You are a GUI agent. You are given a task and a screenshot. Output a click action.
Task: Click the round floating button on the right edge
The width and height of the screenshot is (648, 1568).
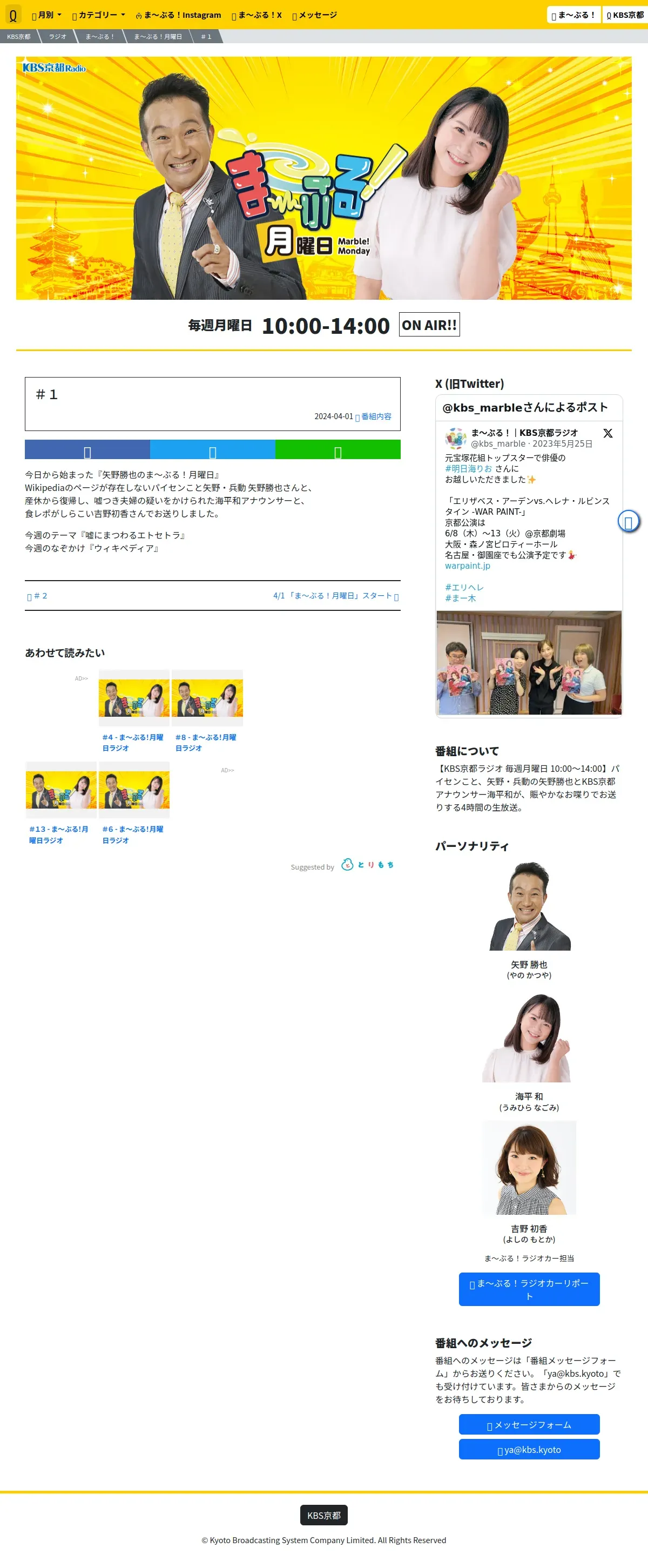(x=629, y=522)
